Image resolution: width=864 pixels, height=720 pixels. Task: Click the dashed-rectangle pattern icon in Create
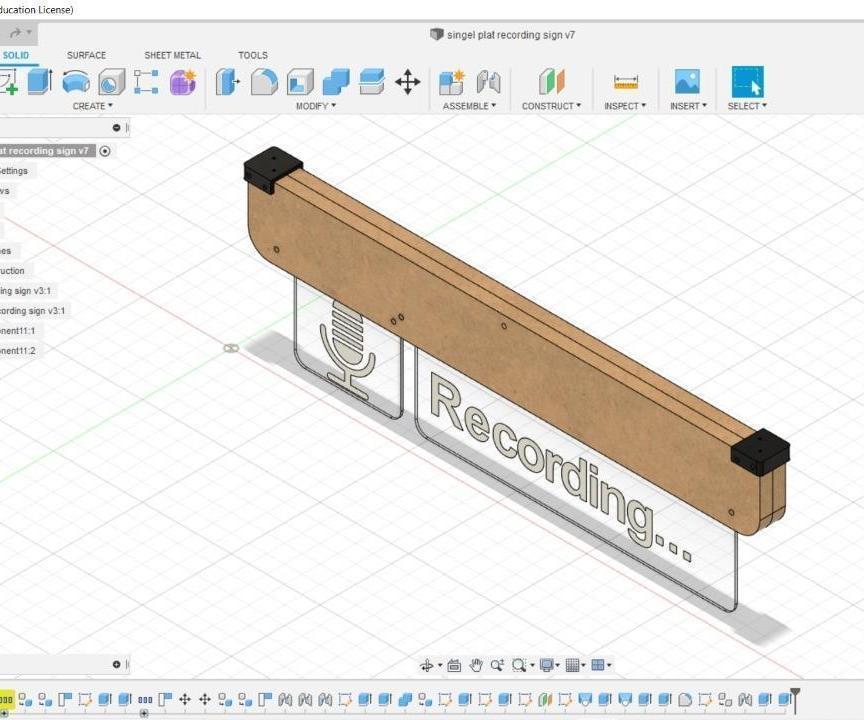(145, 82)
